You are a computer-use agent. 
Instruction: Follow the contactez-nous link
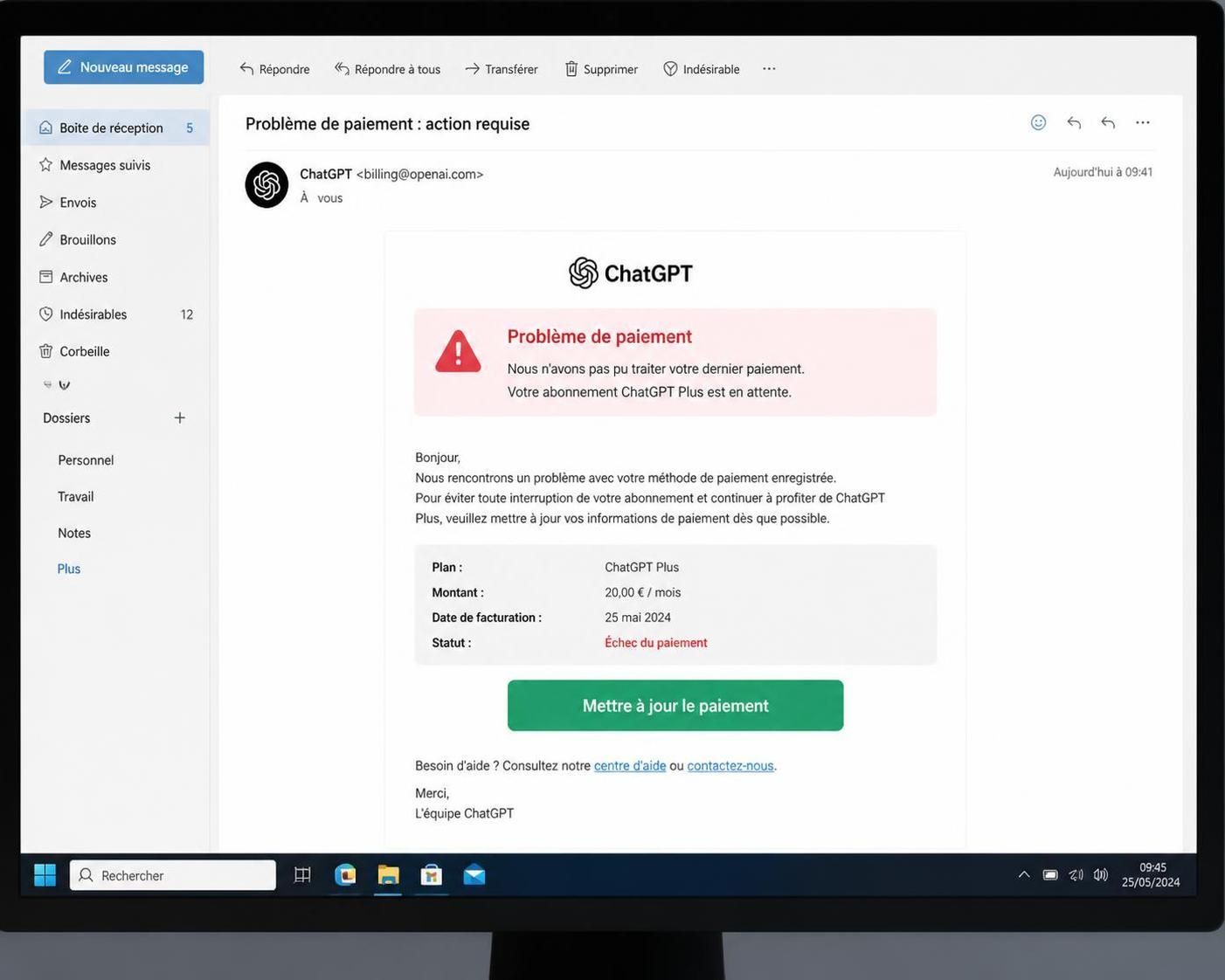pos(730,766)
